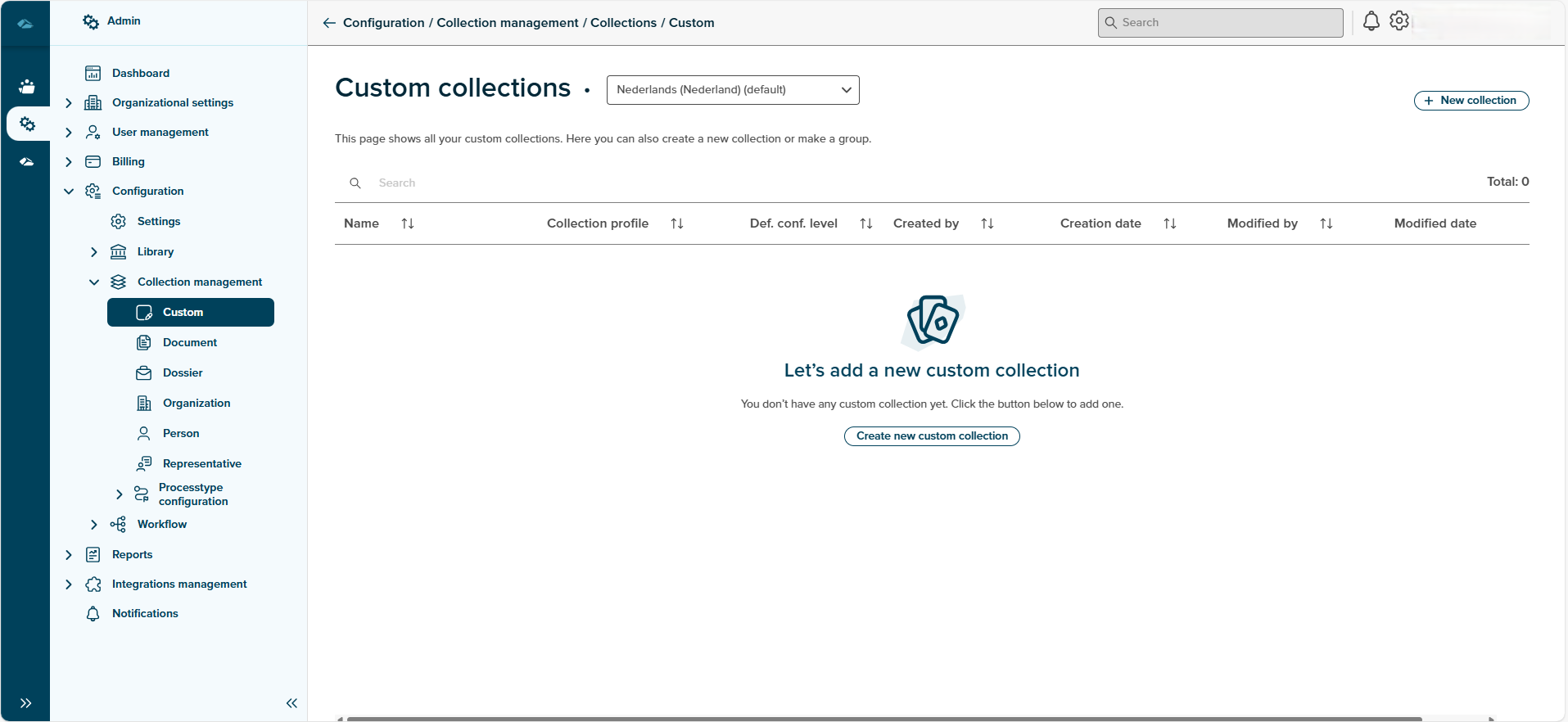
Task: Go to Dashboard in sidebar
Action: click(141, 74)
